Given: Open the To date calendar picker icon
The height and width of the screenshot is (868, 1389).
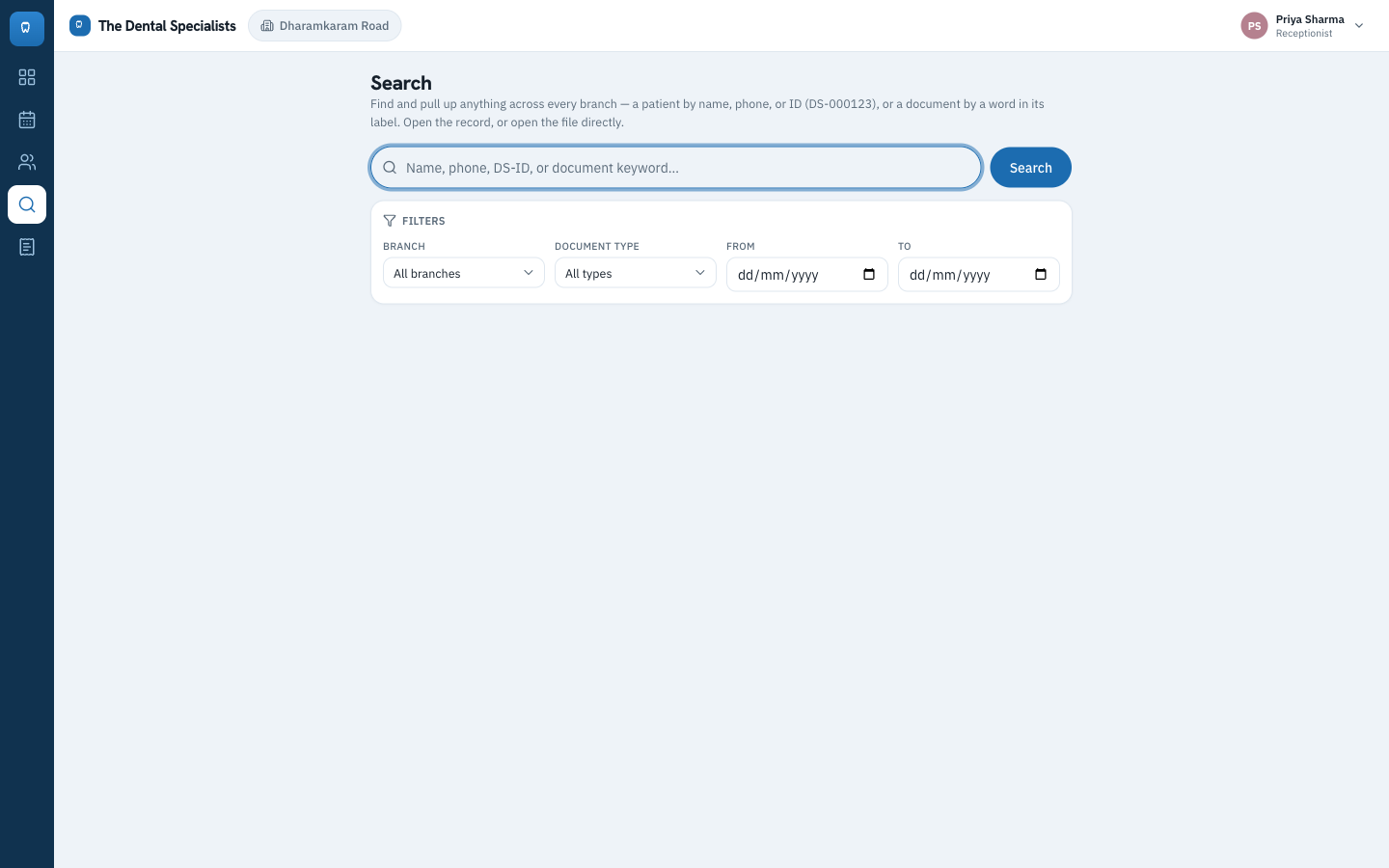Looking at the screenshot, I should (x=1041, y=274).
